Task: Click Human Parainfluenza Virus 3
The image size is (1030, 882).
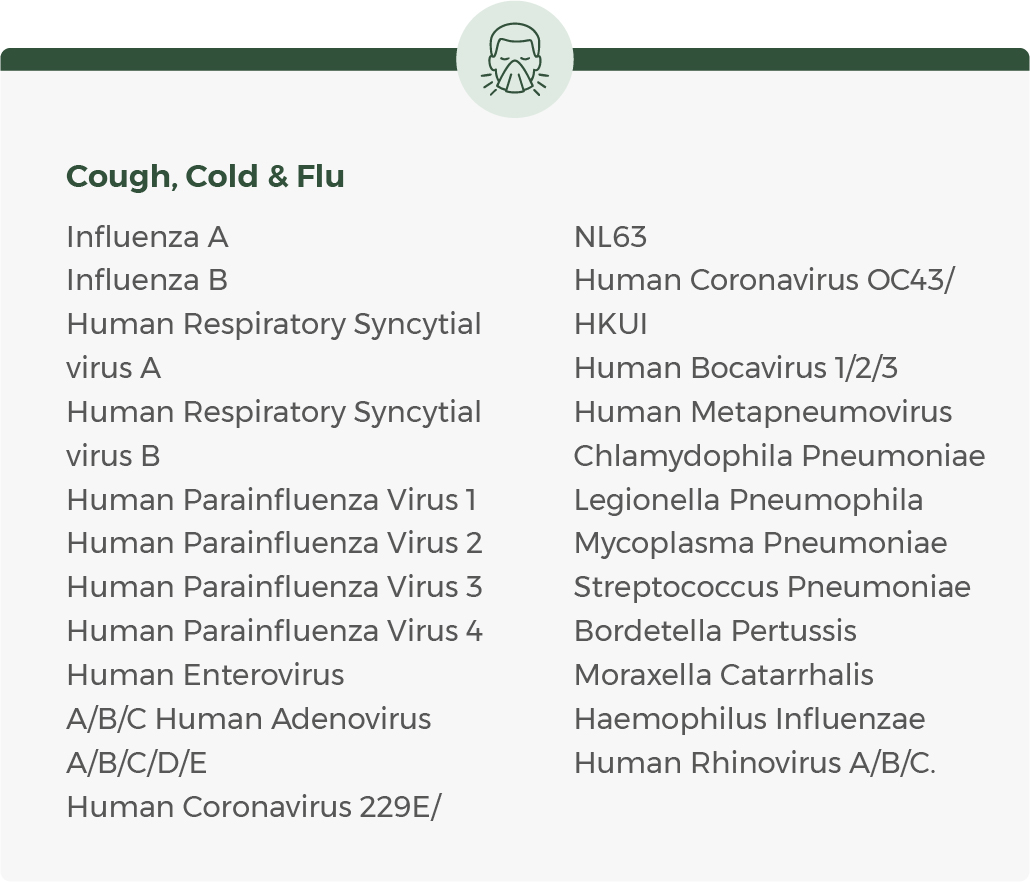Action: point(274,588)
